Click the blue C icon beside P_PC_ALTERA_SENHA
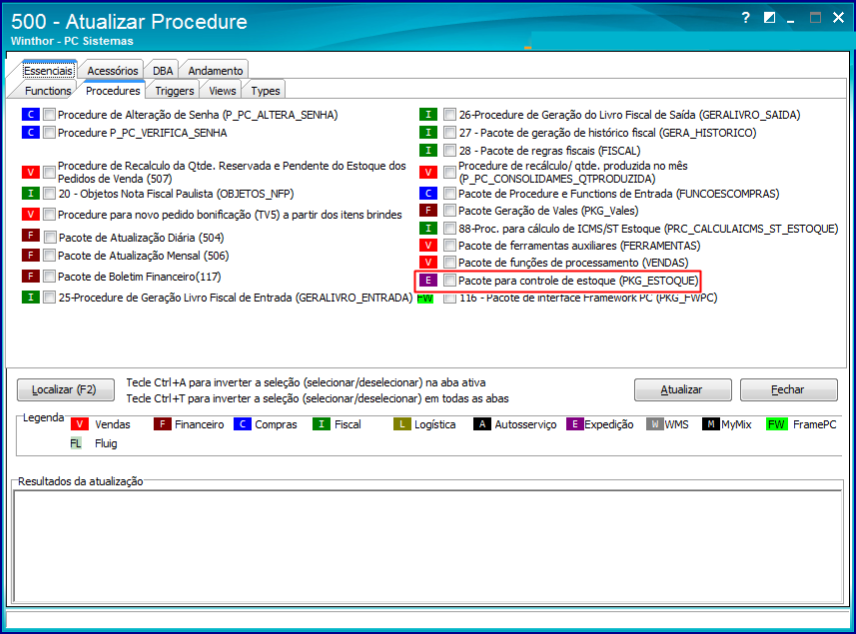Viewport: 856px width, 634px height. [x=31, y=115]
